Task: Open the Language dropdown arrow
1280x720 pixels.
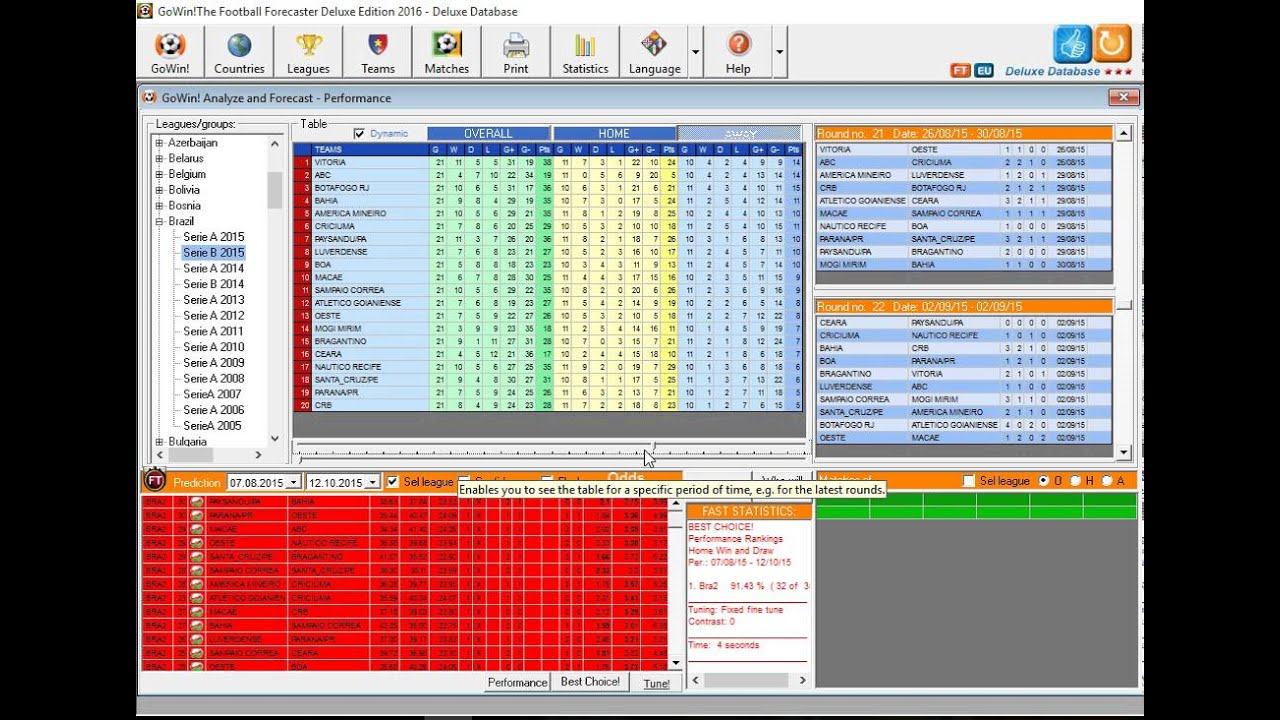Action: tap(695, 52)
